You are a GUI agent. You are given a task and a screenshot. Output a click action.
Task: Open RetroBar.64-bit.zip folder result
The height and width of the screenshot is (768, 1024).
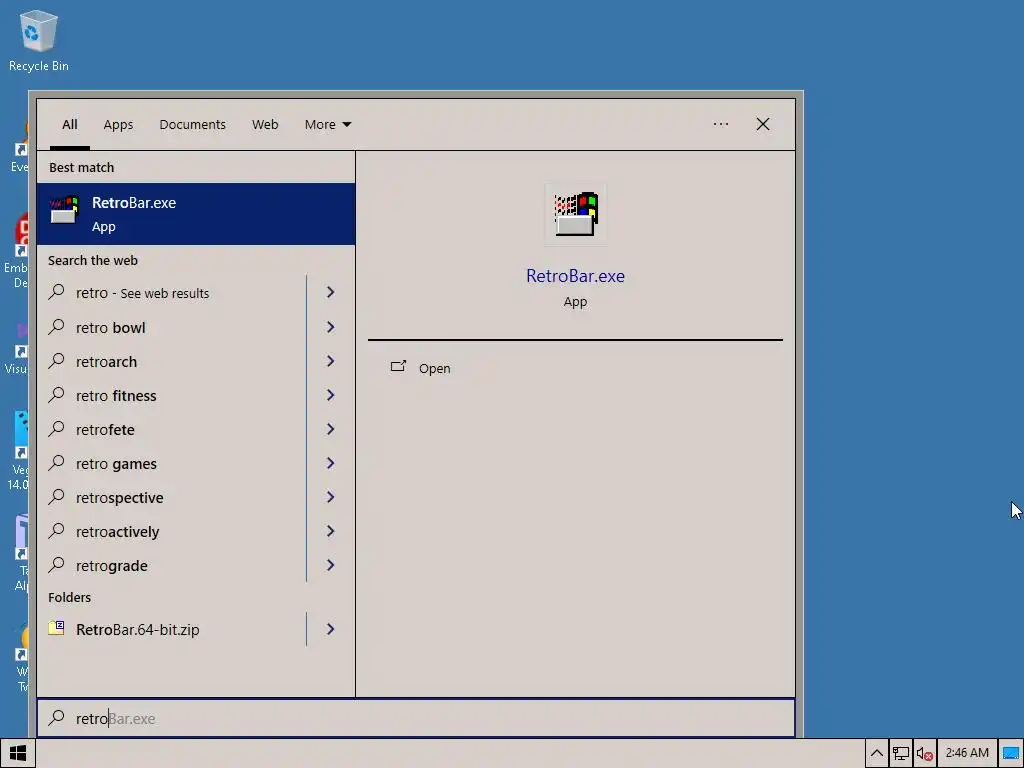[172, 628]
